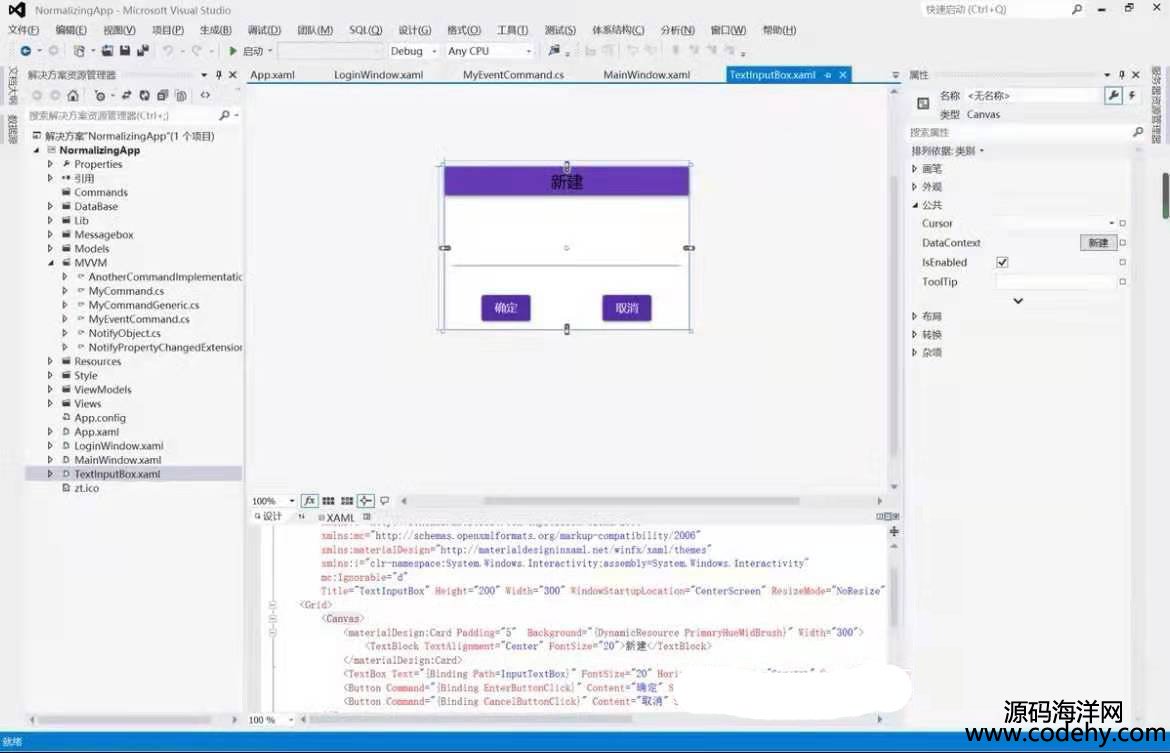Image resolution: width=1170 pixels, height=753 pixels.
Task: Click the wrench Properties view icon
Action: point(1112,95)
